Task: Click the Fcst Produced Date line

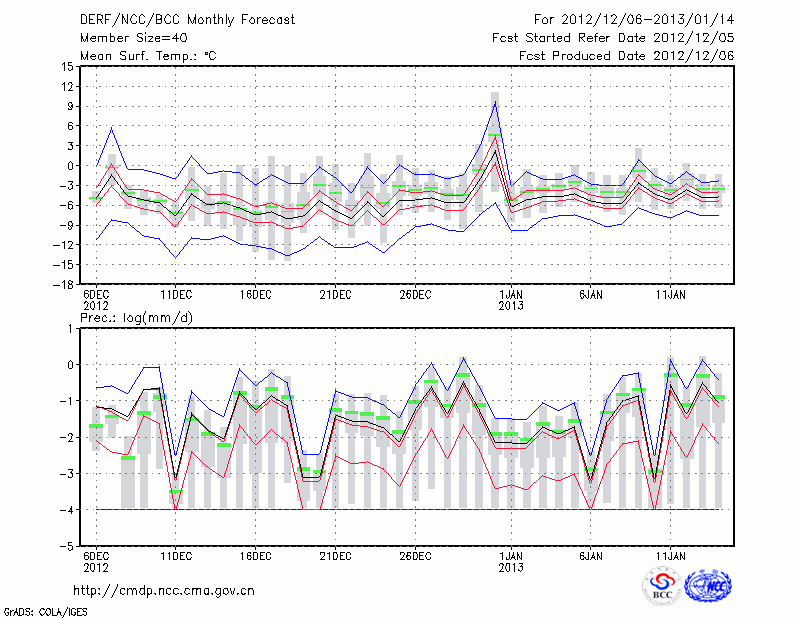Action: [626, 56]
